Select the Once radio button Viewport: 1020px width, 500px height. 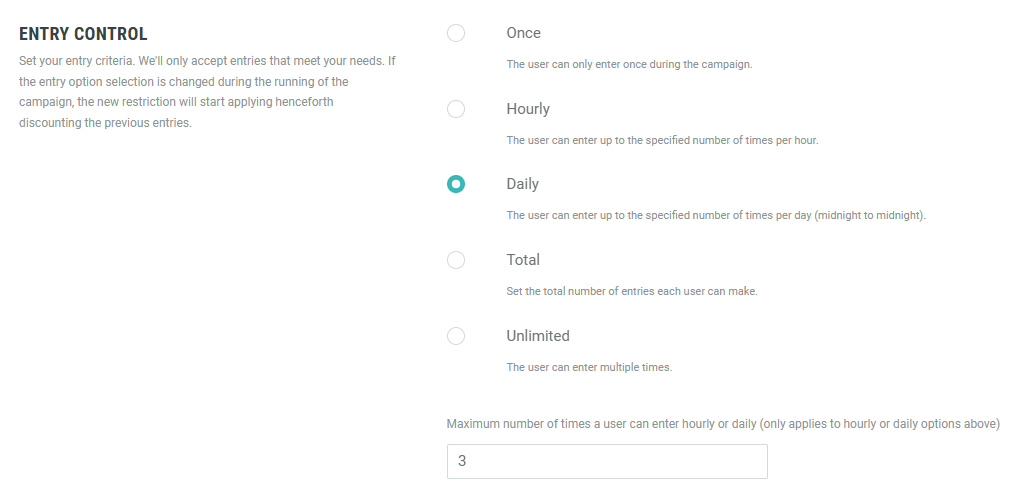[x=456, y=33]
